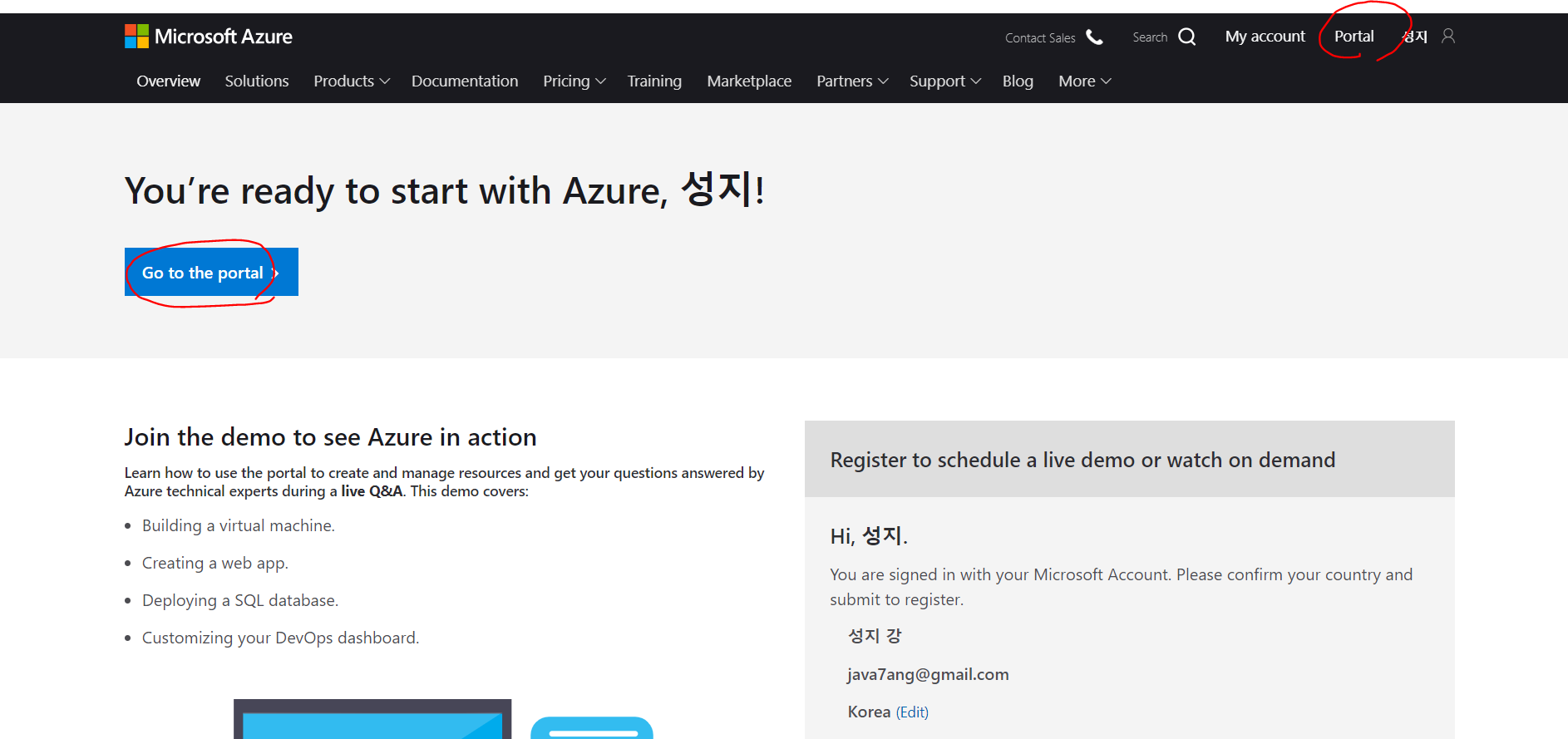The width and height of the screenshot is (1568, 739).
Task: Open the Training menu item
Action: (x=654, y=81)
